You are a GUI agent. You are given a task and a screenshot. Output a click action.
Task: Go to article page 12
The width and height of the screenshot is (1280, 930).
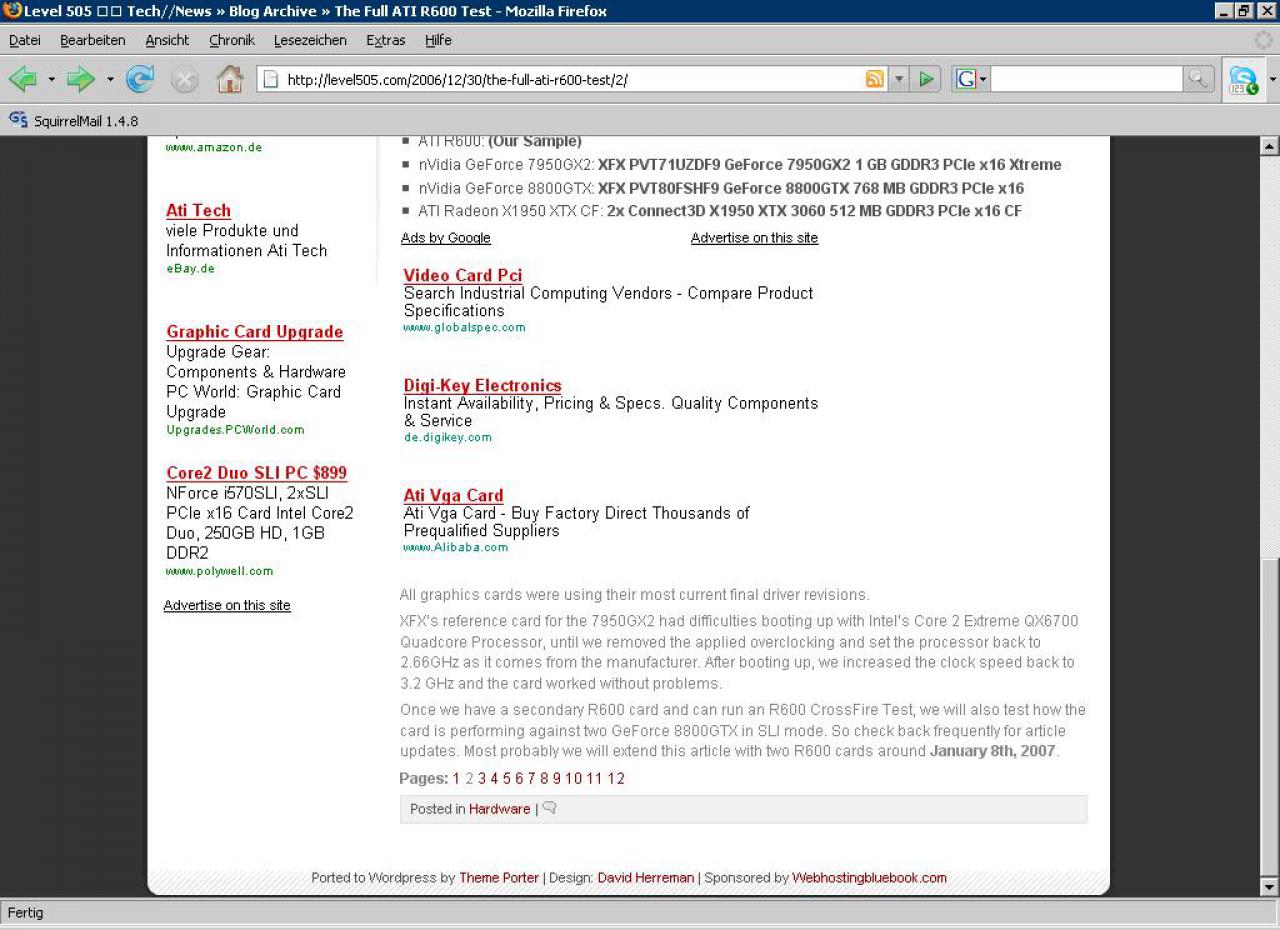click(x=616, y=778)
